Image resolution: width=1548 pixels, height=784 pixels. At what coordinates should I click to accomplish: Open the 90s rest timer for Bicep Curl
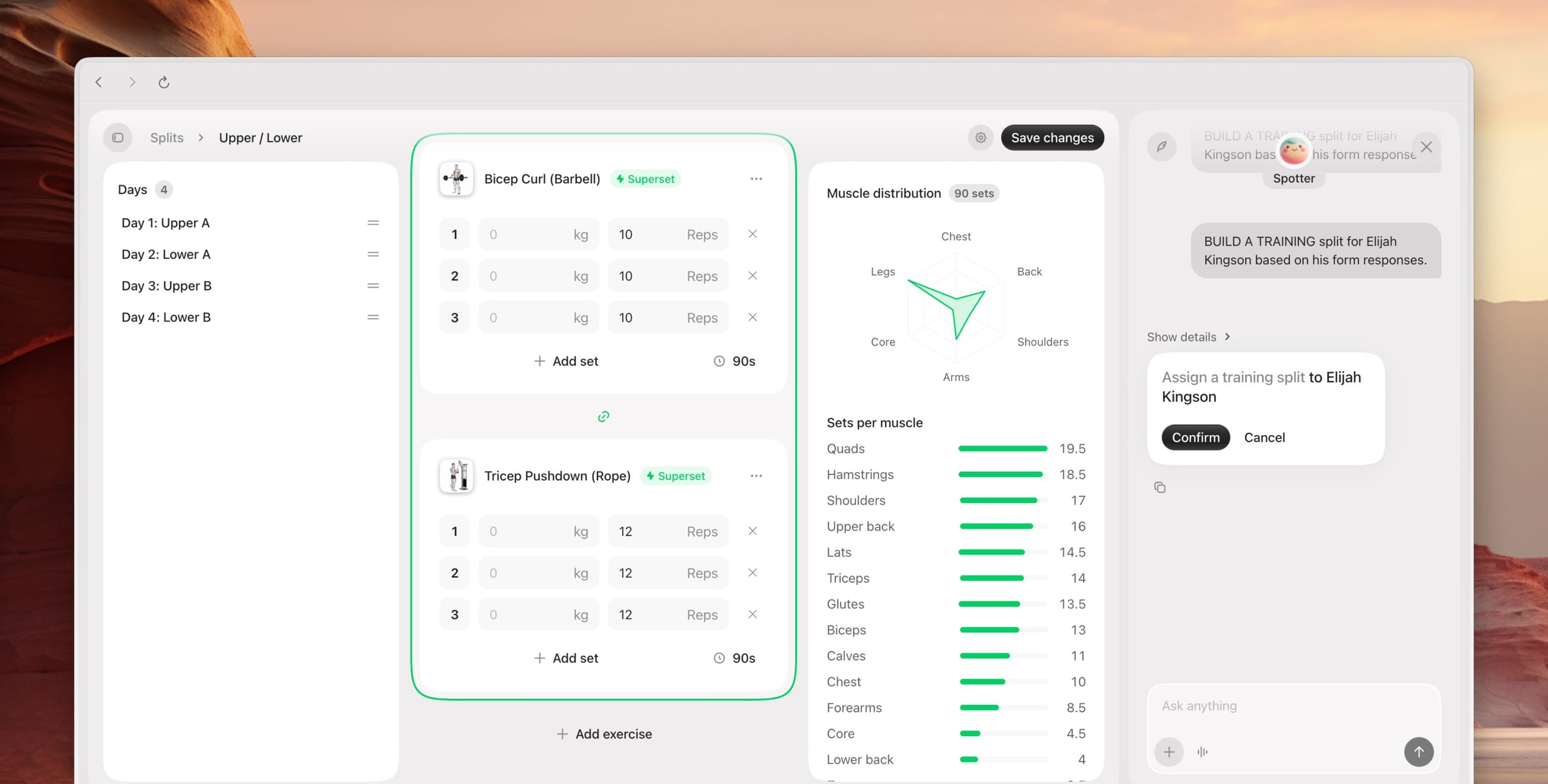tap(735, 361)
